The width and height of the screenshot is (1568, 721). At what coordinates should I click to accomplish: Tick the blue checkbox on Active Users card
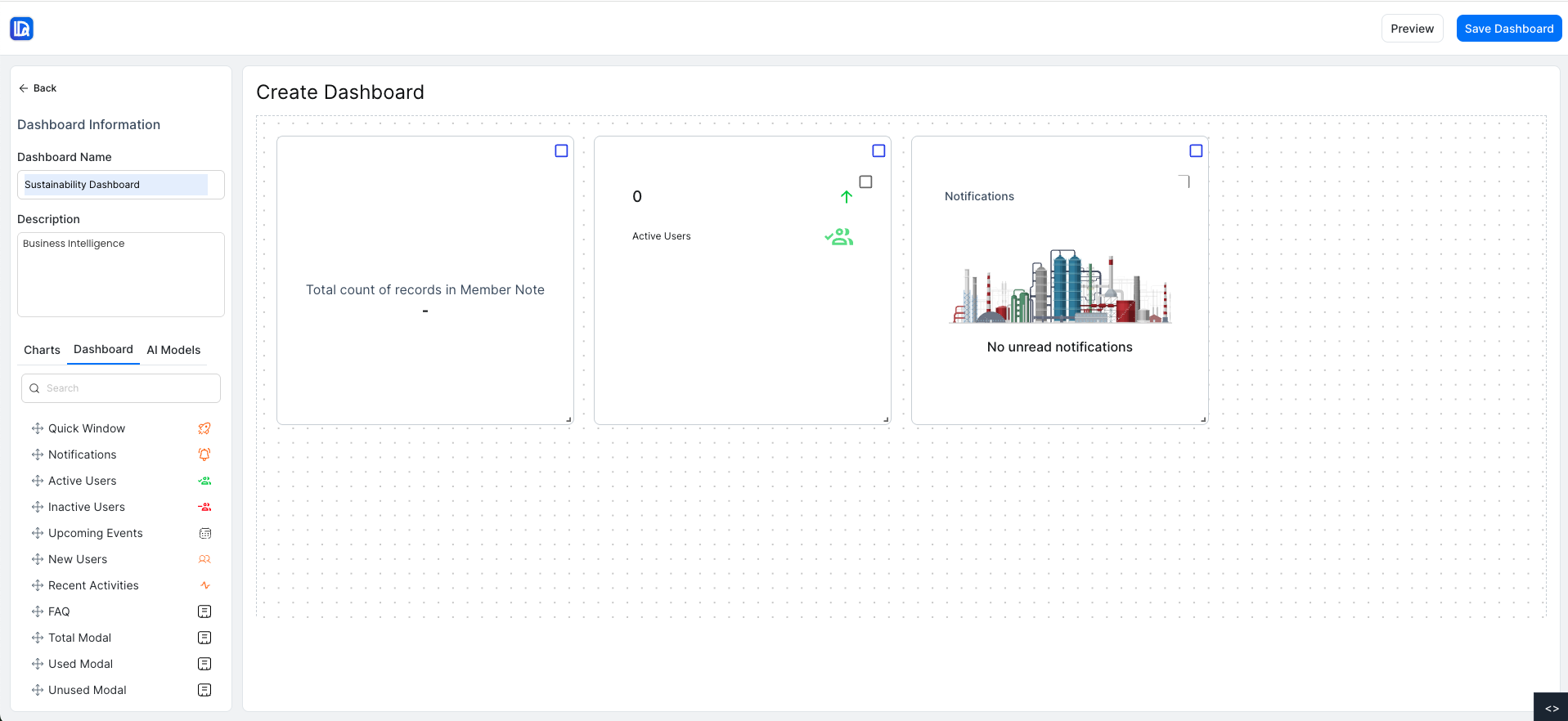point(878,150)
